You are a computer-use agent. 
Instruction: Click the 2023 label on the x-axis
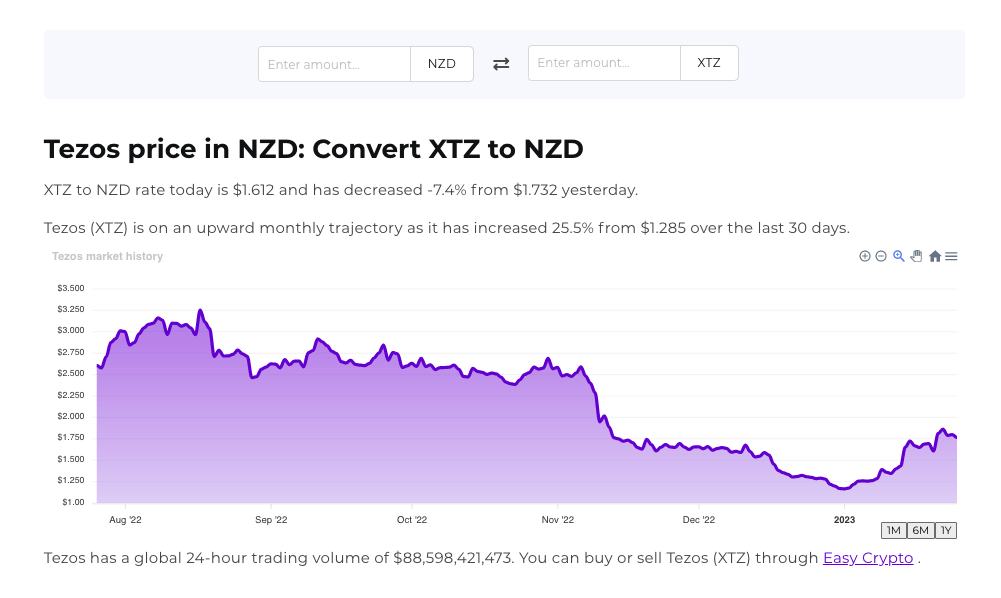click(x=843, y=519)
